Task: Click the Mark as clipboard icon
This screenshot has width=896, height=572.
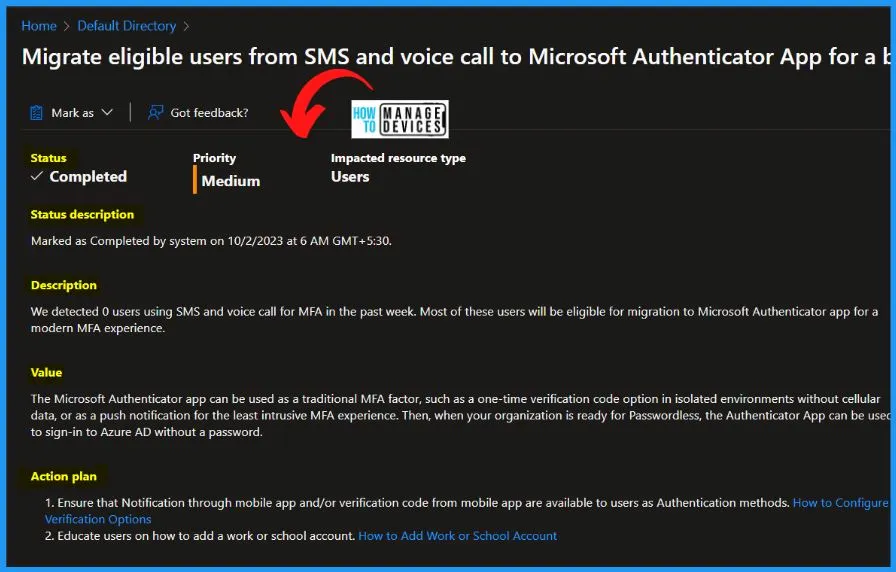Action: point(36,113)
